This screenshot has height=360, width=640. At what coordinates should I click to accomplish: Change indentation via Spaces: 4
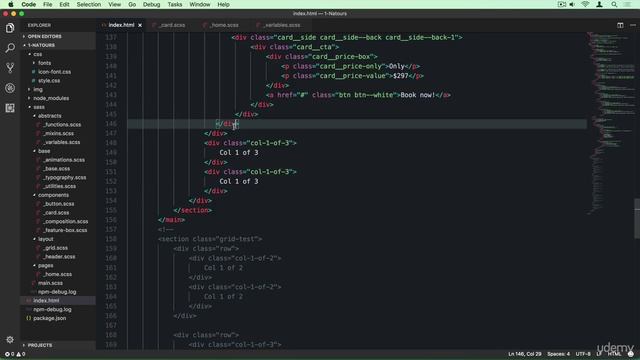pyautogui.click(x=558, y=354)
